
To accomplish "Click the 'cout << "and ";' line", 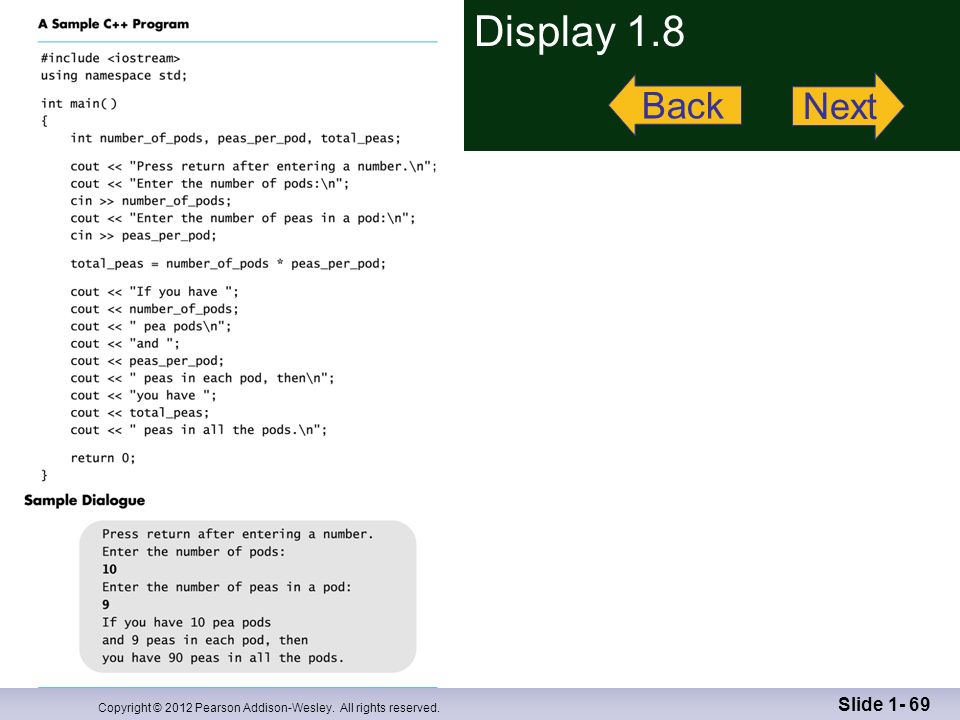I will pyautogui.click(x=125, y=343).
